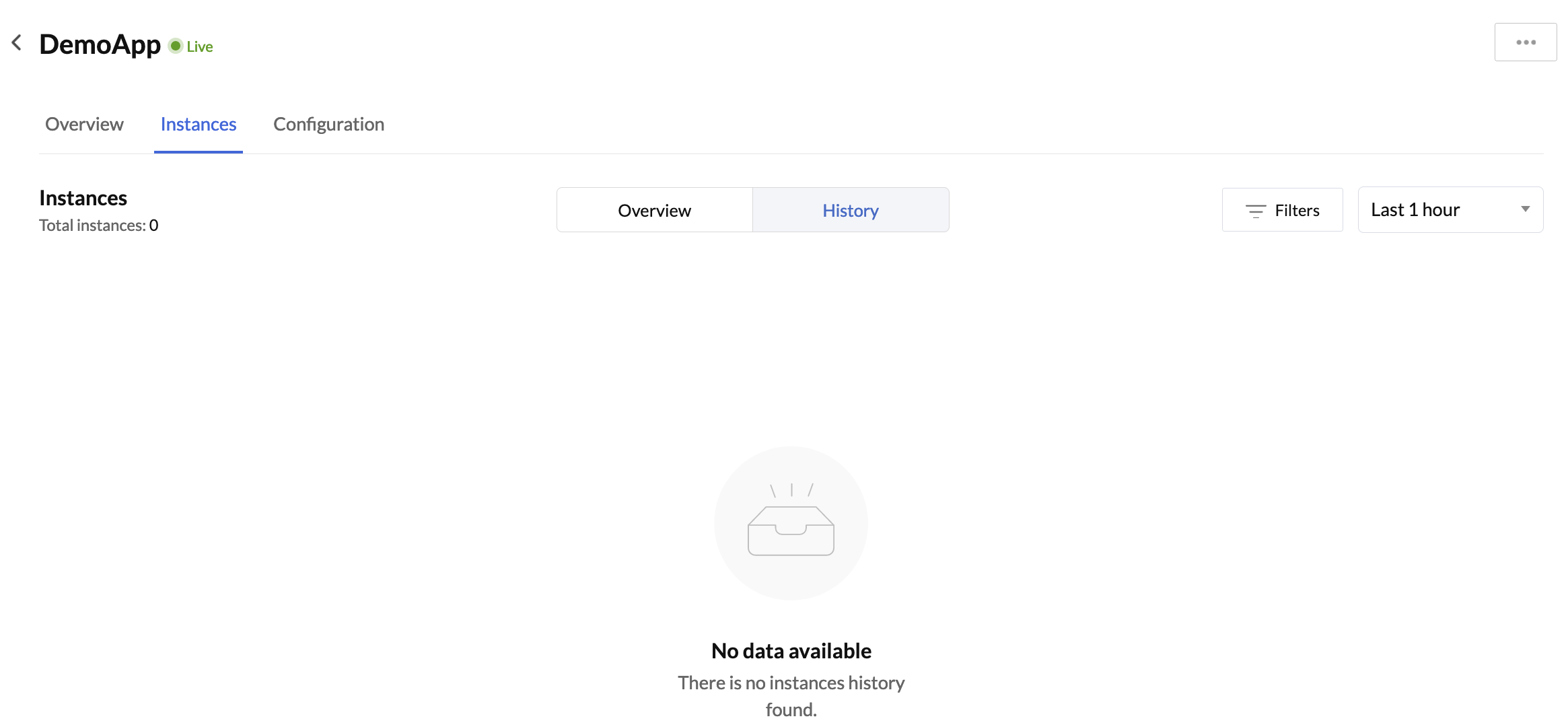Click the History tab icon area
Image resolution: width=1568 pixels, height=727 pixels.
click(x=850, y=209)
